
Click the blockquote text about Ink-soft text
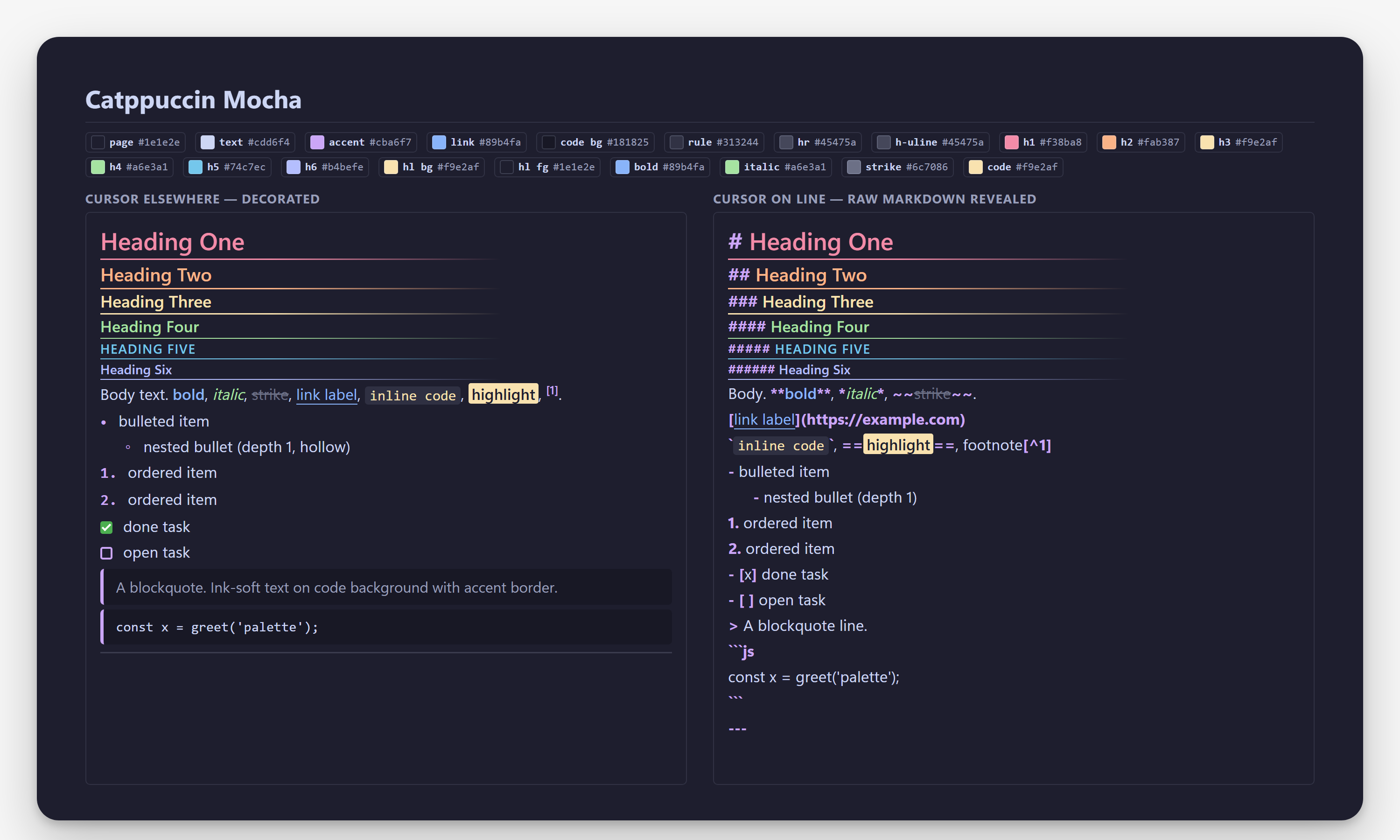point(337,588)
